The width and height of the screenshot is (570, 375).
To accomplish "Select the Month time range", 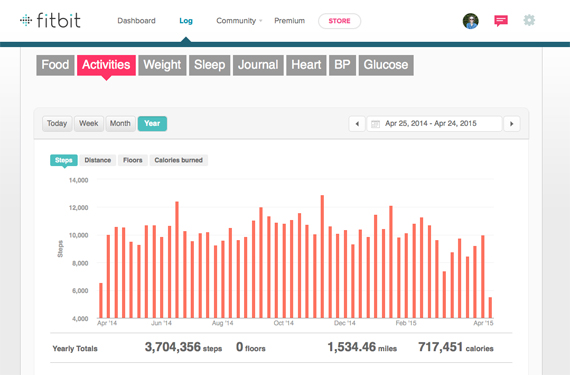I will point(120,124).
